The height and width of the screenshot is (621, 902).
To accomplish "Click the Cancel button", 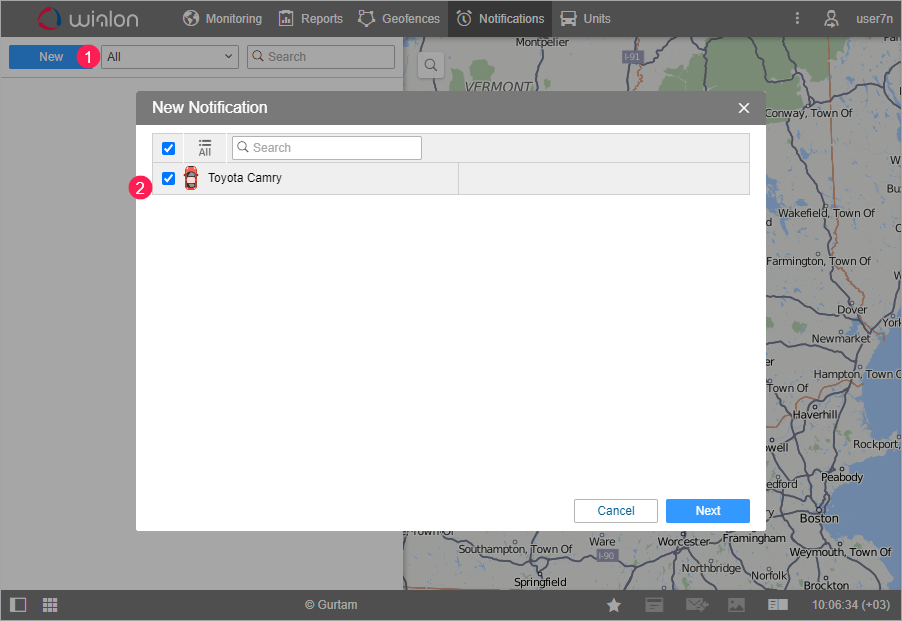I will pyautogui.click(x=616, y=511).
